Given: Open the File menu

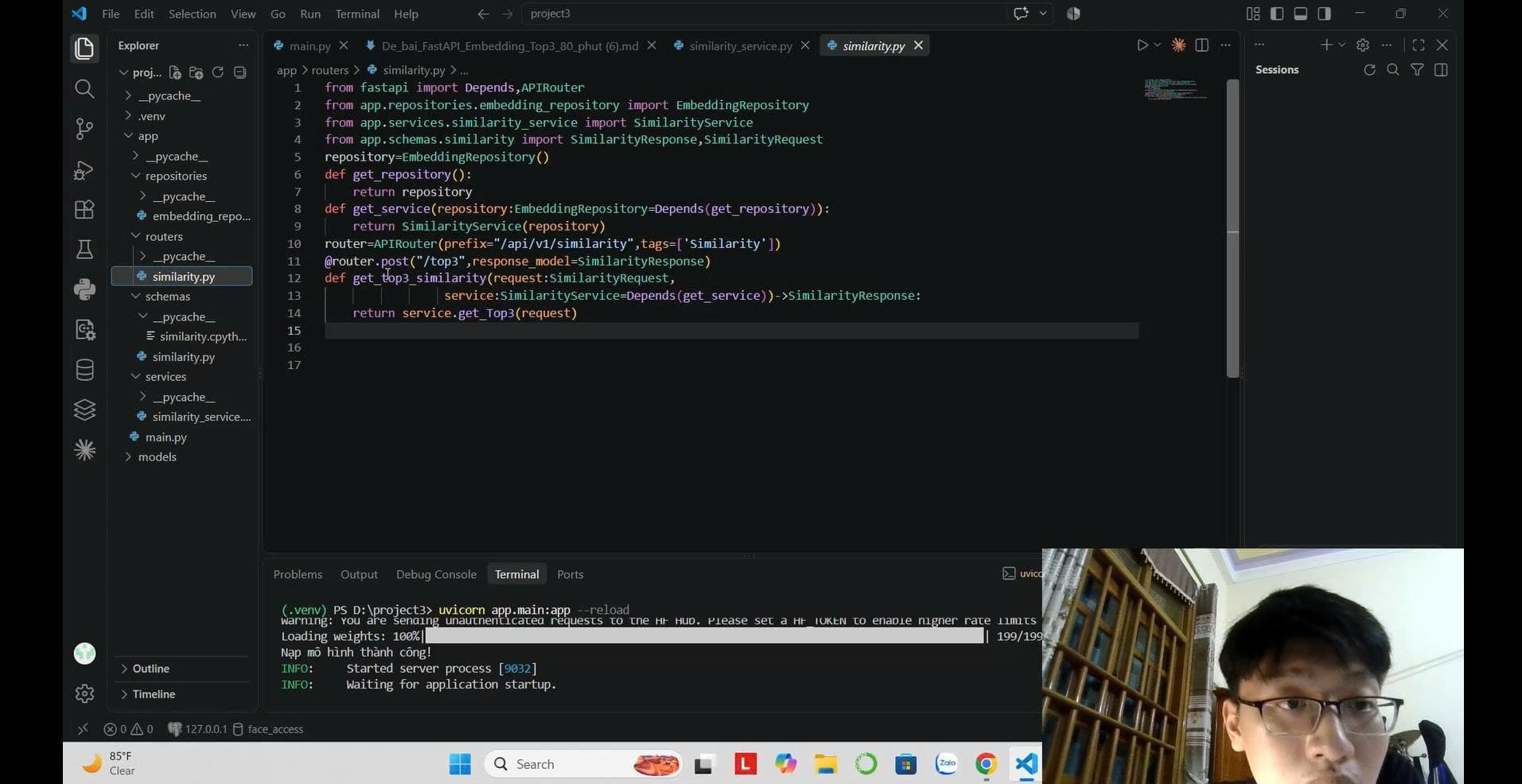Looking at the screenshot, I should pos(111,14).
